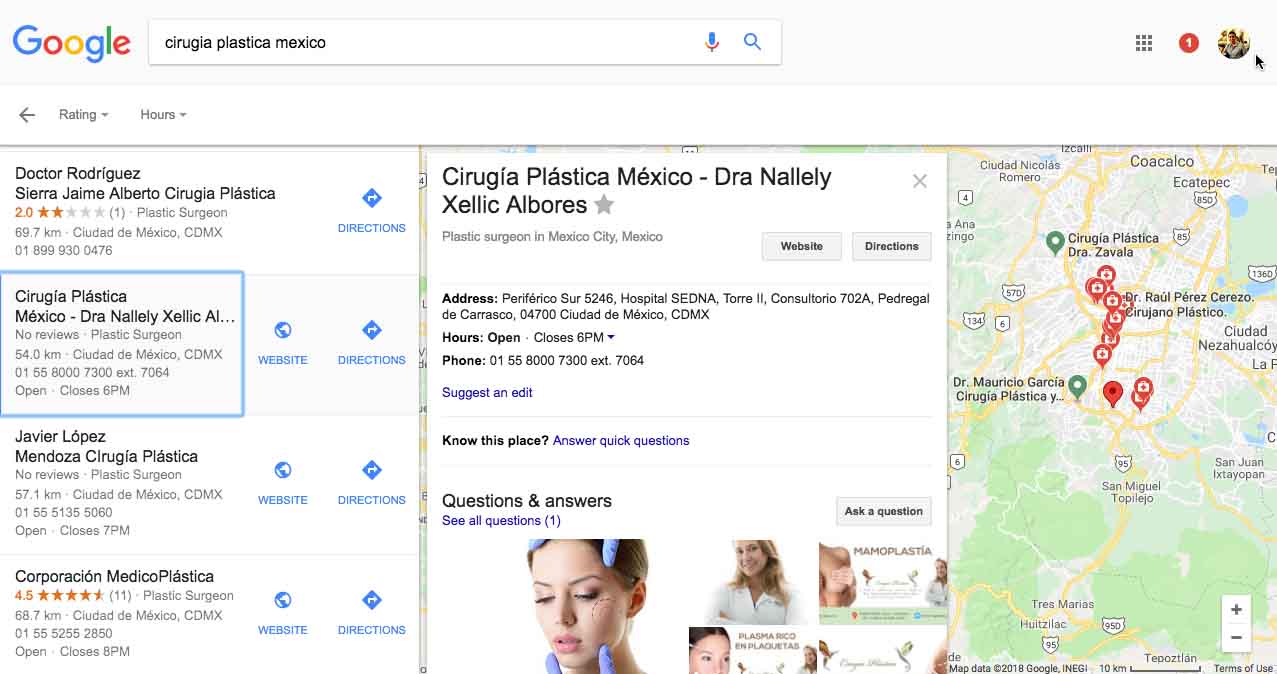This screenshot has height=674, width=1277.
Task: Select Corporación MedicoPlástica listing title
Action: [114, 577]
